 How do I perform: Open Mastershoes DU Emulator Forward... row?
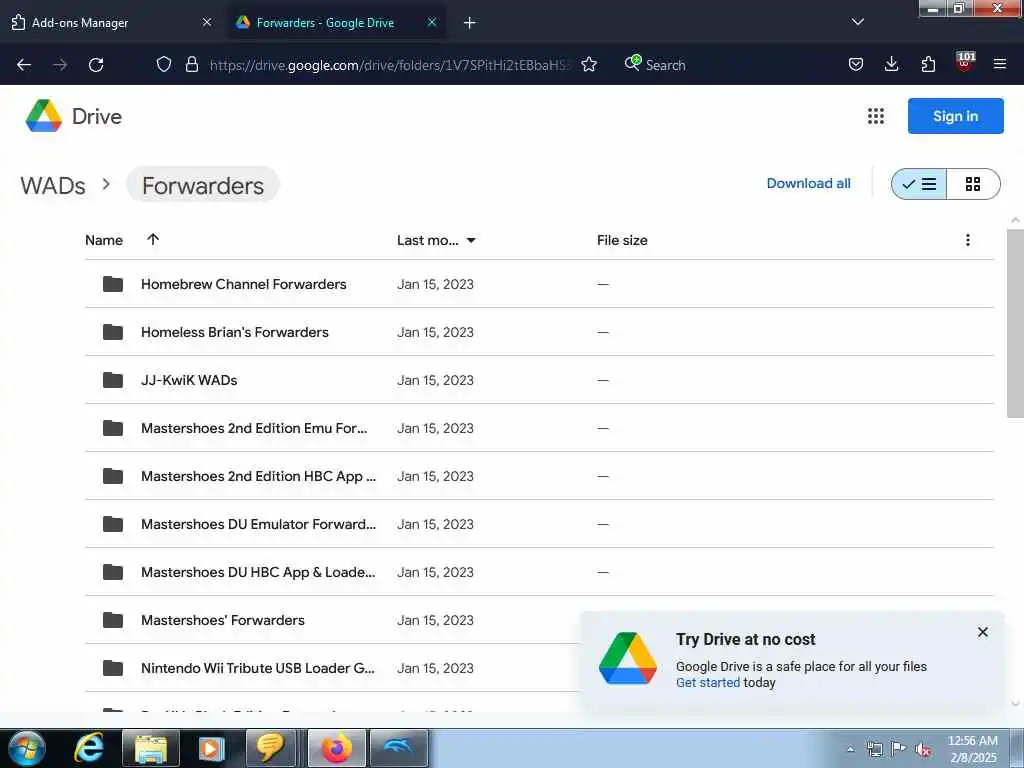[539, 524]
